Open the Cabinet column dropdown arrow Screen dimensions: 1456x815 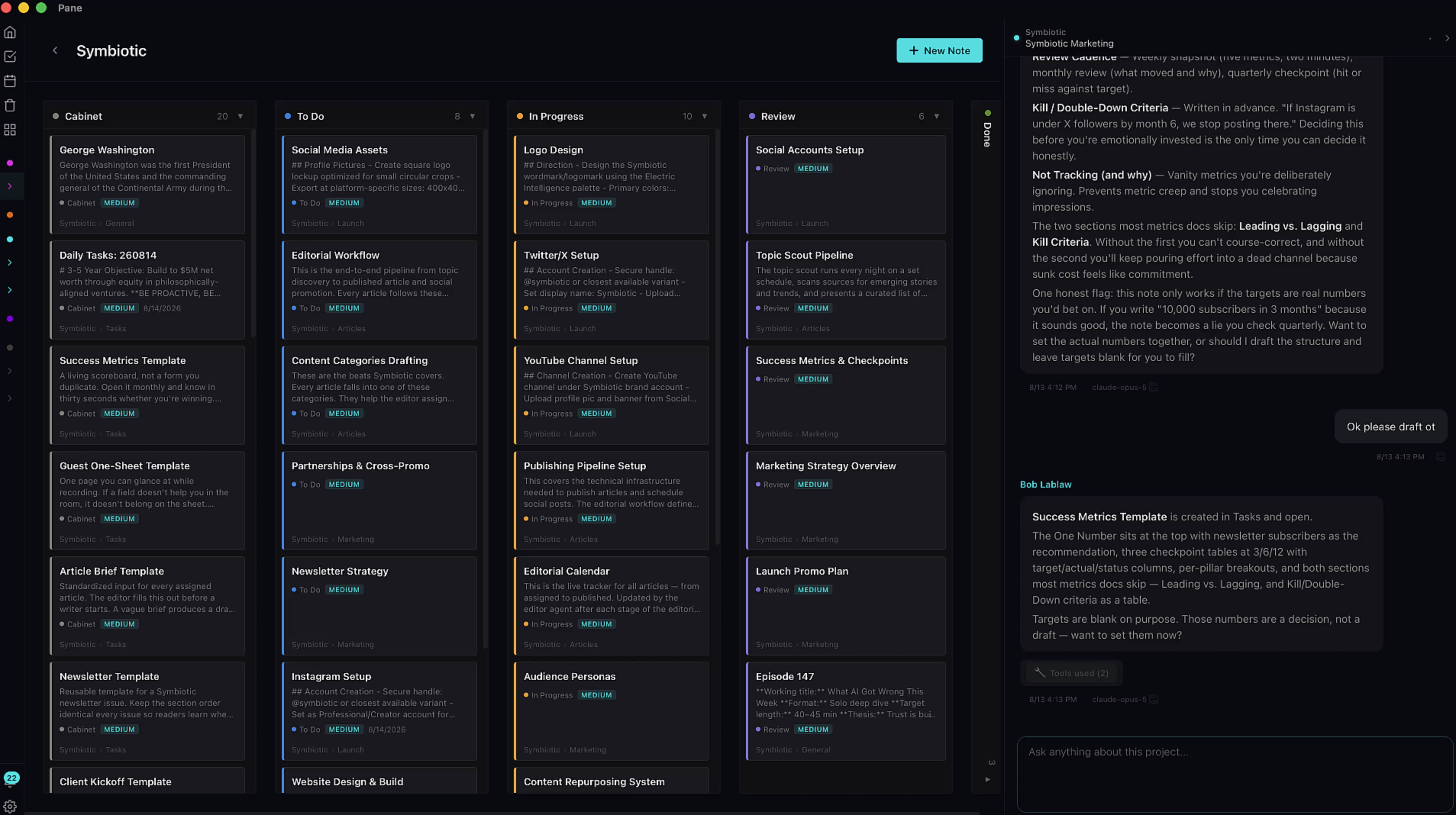pos(240,116)
